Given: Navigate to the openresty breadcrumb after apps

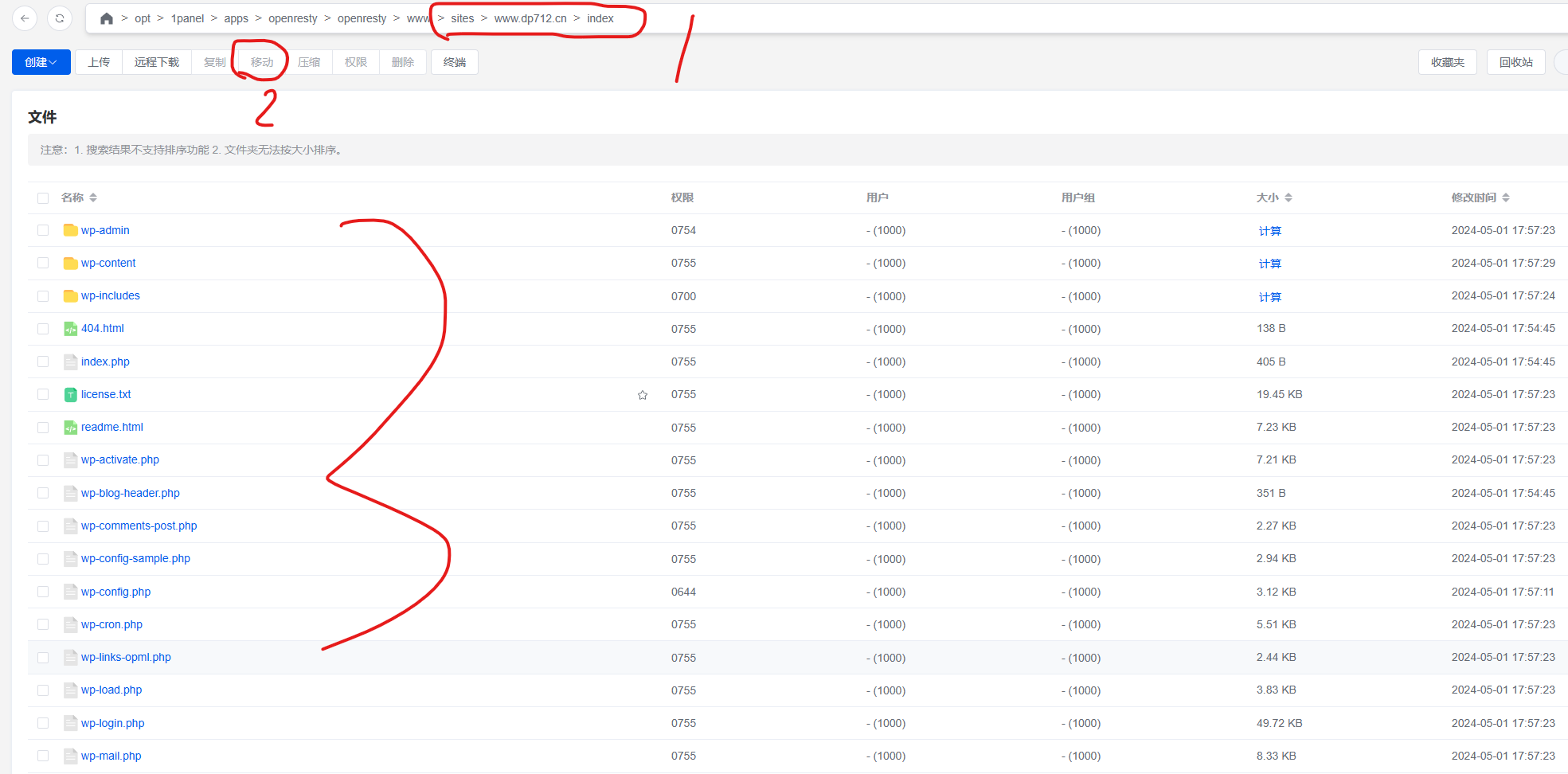Looking at the screenshot, I should click(292, 18).
